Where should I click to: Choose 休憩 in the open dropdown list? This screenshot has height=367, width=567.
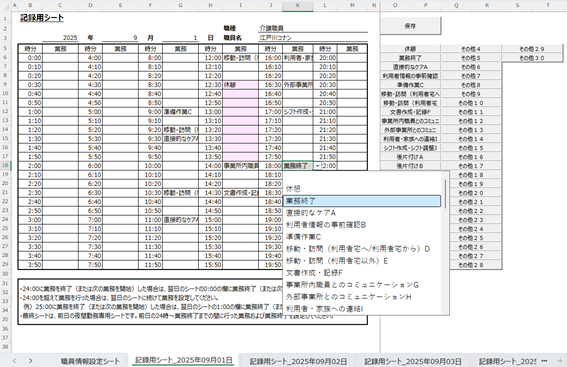click(362, 189)
